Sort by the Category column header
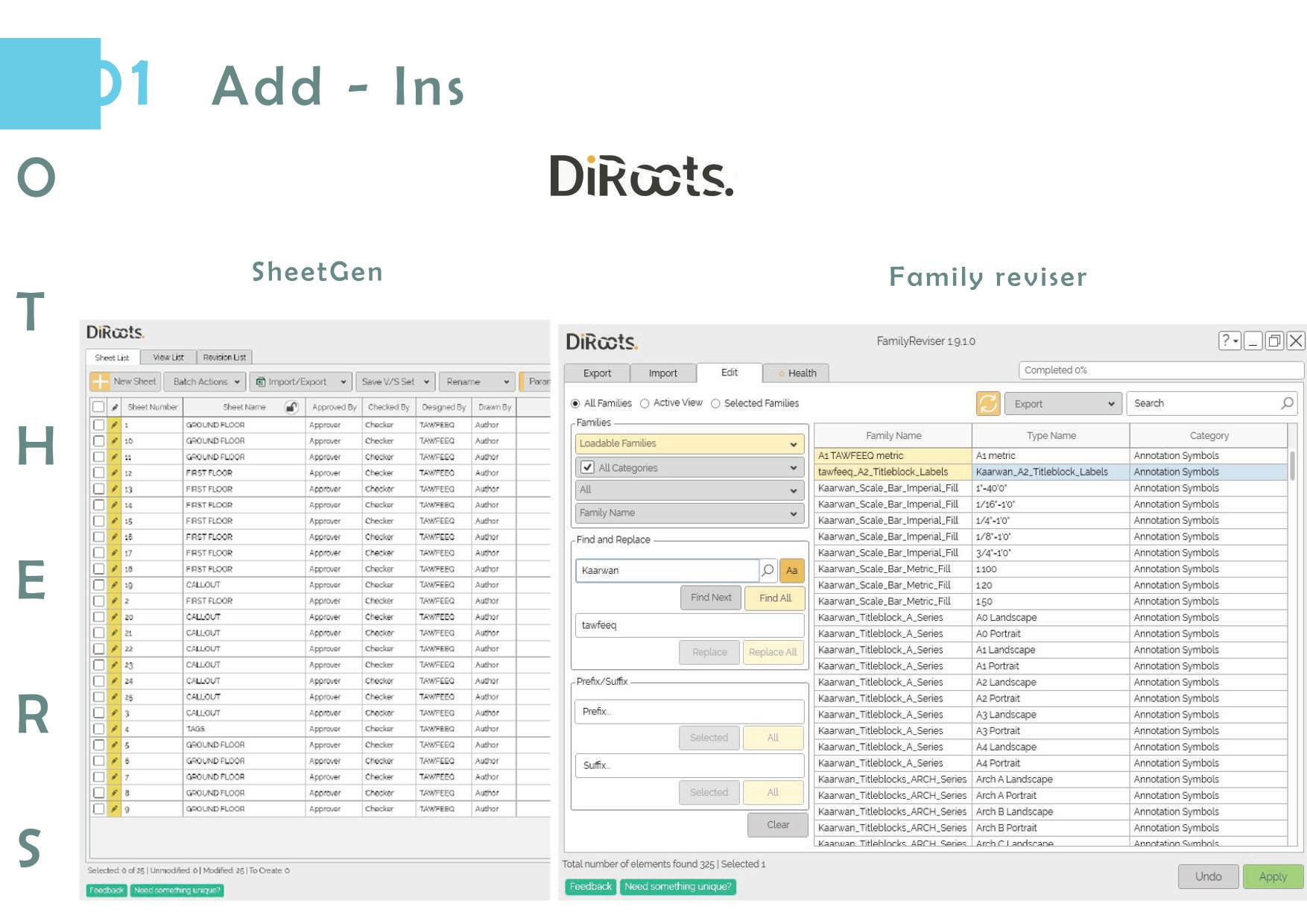Screen dimensions: 1307x924 [x=1209, y=435]
